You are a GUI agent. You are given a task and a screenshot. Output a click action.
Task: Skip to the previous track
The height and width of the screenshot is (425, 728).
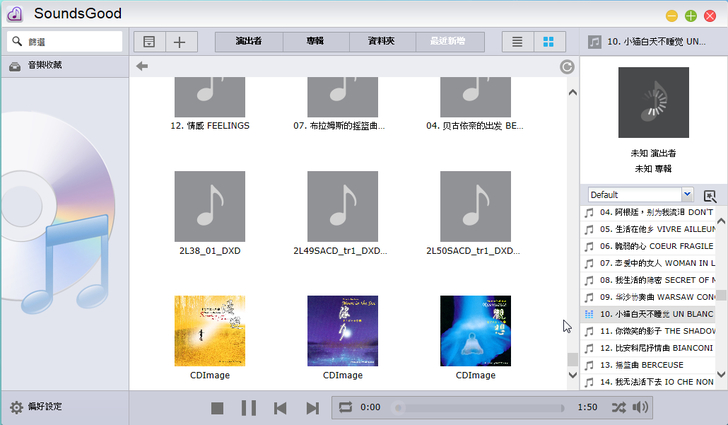(x=280, y=408)
